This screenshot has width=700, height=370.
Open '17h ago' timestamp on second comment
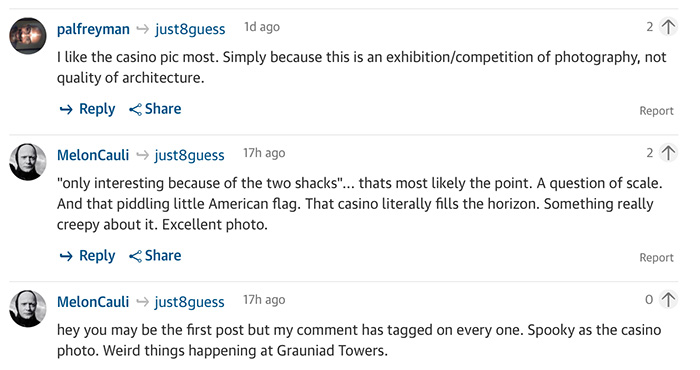click(264, 153)
